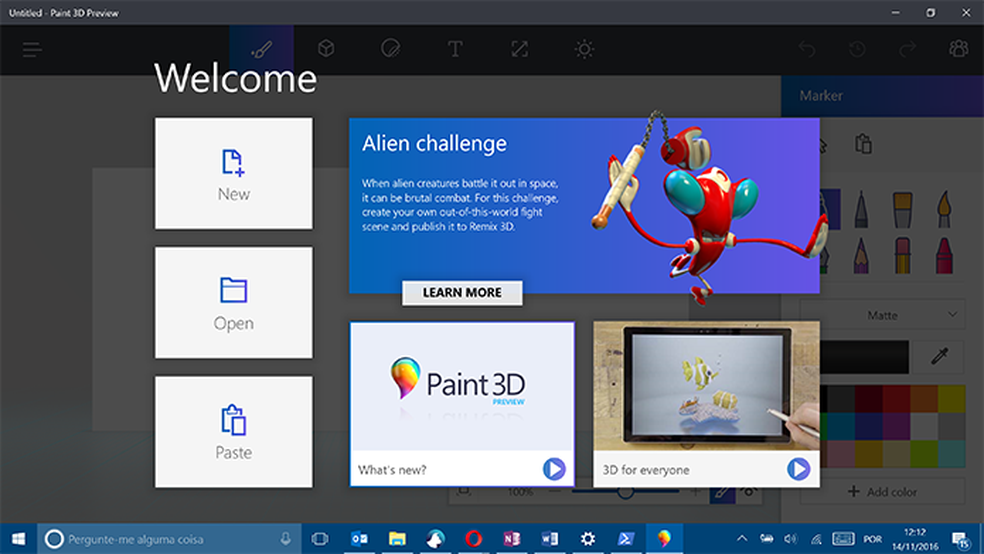Open the Opera browser from the taskbar
The image size is (984, 554).
click(x=474, y=538)
